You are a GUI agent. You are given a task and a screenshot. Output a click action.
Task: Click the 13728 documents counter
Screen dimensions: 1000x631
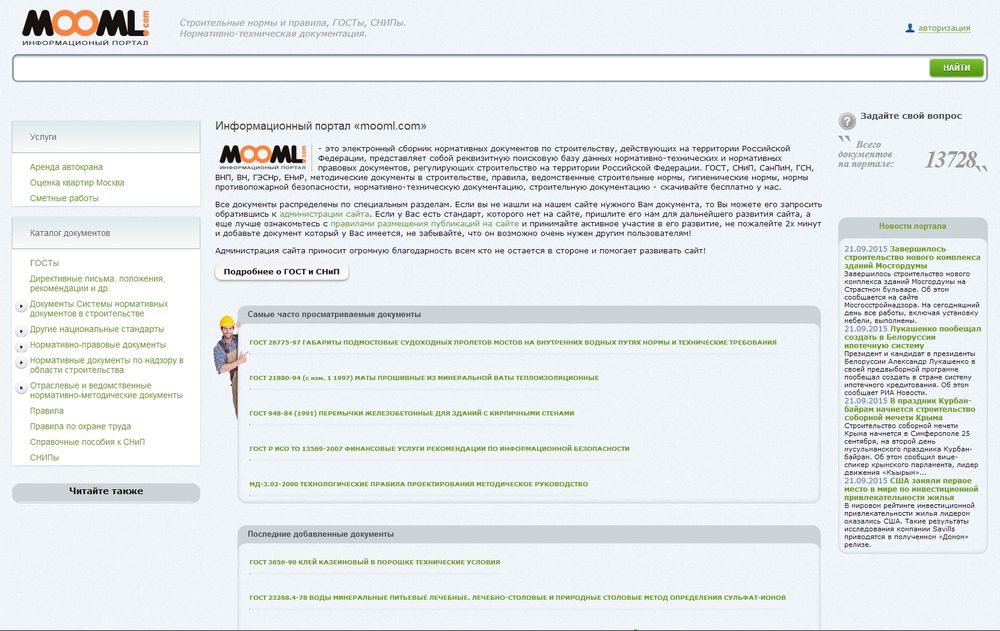pyautogui.click(x=951, y=160)
